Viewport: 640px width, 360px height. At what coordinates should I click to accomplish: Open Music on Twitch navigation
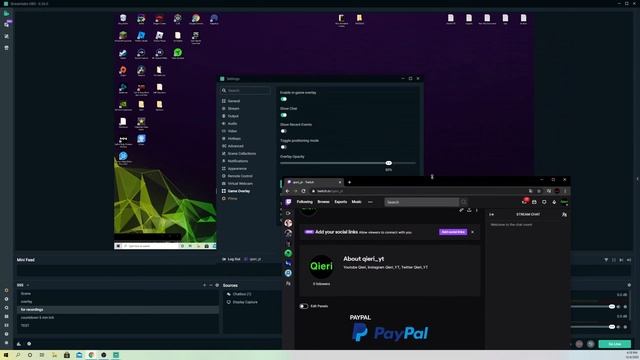(356, 202)
